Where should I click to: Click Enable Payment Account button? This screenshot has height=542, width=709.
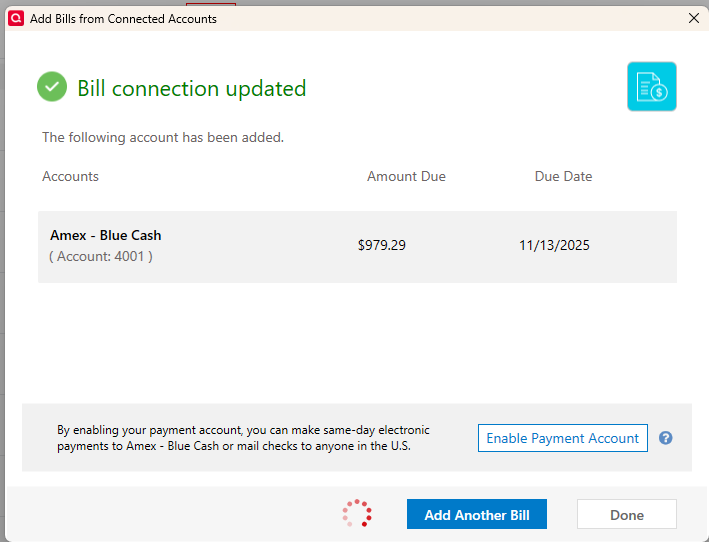point(562,438)
